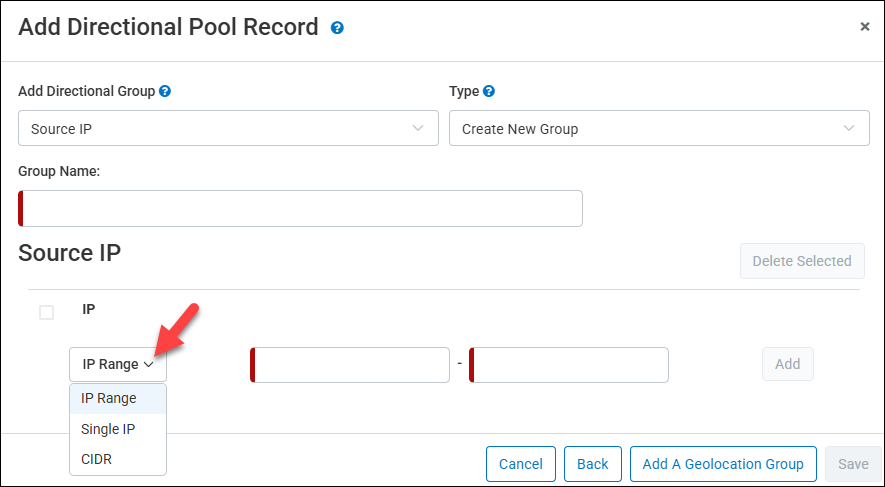Click the Add button for IP entry
The height and width of the screenshot is (487, 885).
[787, 365]
